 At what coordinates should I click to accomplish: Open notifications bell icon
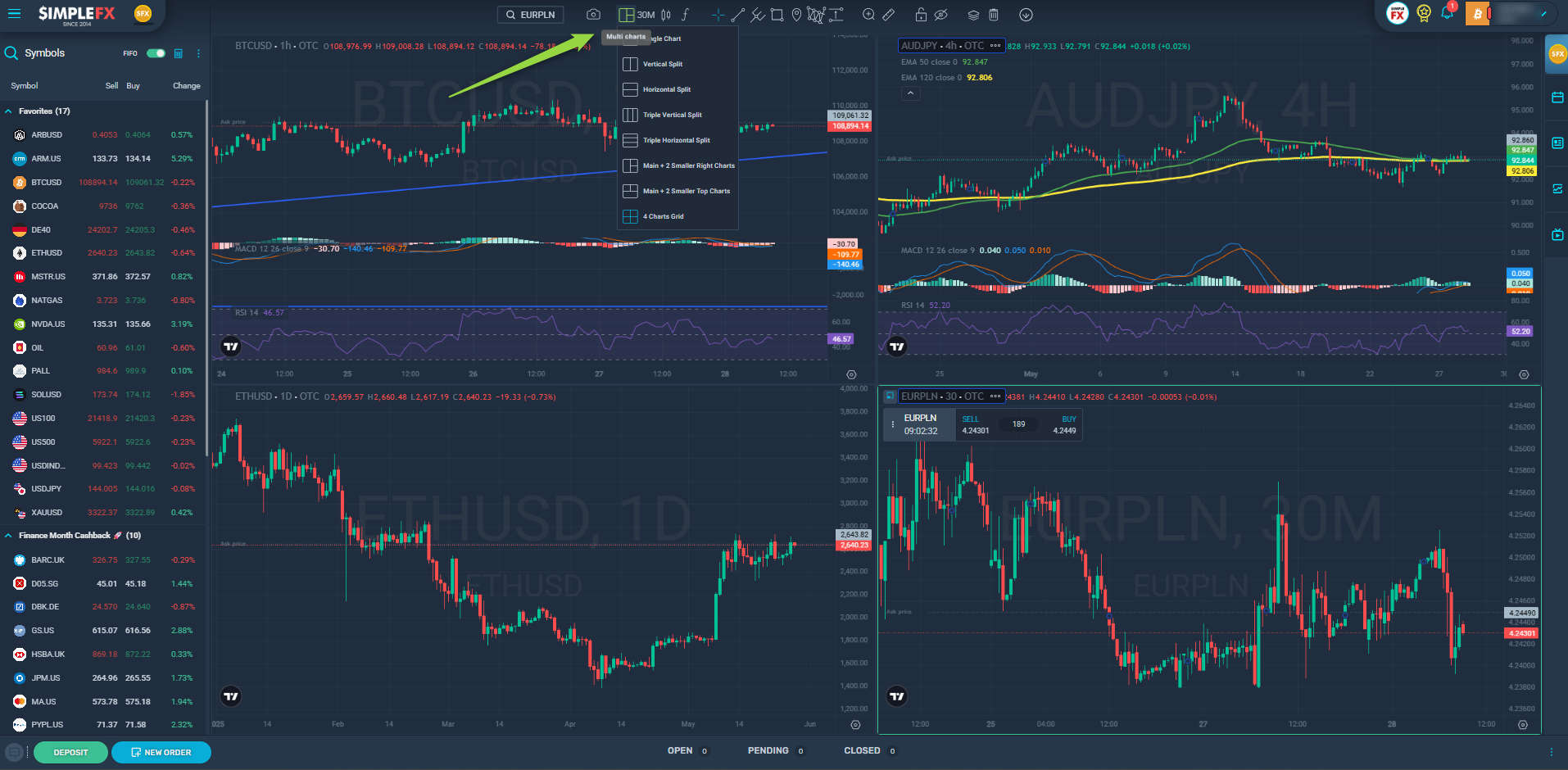pyautogui.click(x=1448, y=14)
